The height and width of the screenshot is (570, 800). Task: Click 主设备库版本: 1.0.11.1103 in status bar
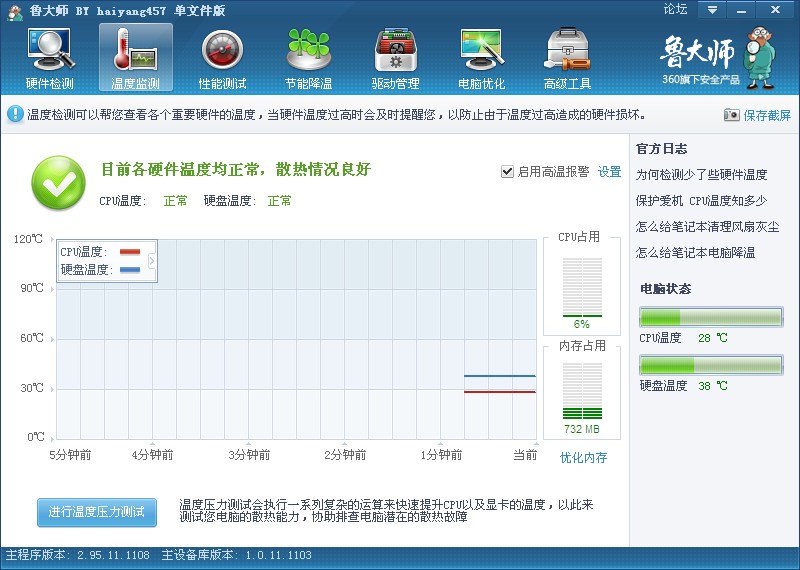pyautogui.click(x=237, y=555)
